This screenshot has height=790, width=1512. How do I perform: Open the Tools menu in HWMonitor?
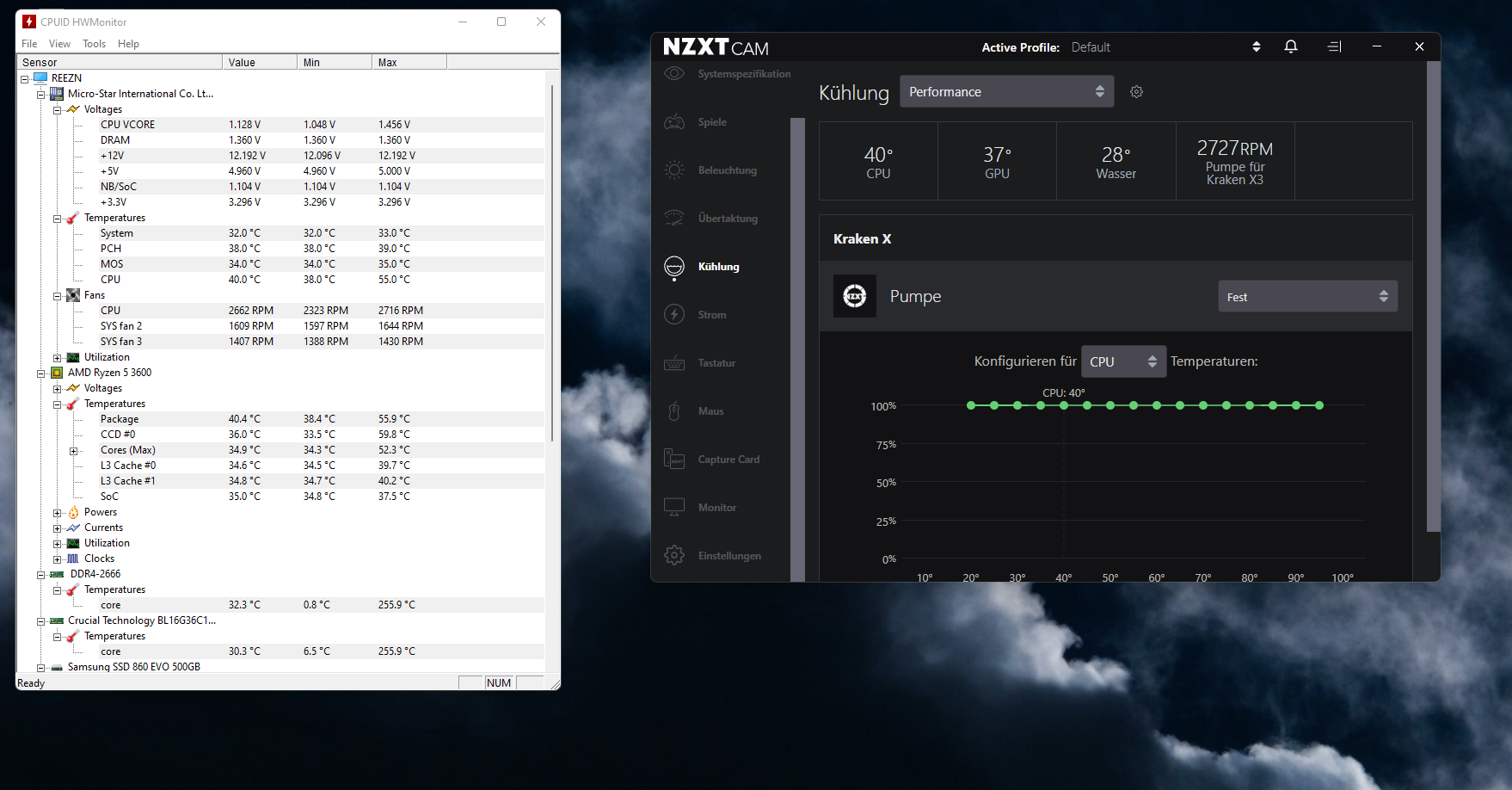coord(94,44)
